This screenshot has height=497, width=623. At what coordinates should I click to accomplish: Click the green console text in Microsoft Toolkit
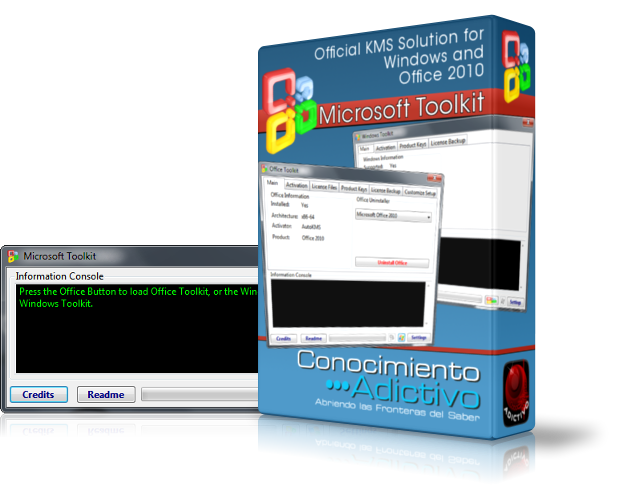coord(138,297)
